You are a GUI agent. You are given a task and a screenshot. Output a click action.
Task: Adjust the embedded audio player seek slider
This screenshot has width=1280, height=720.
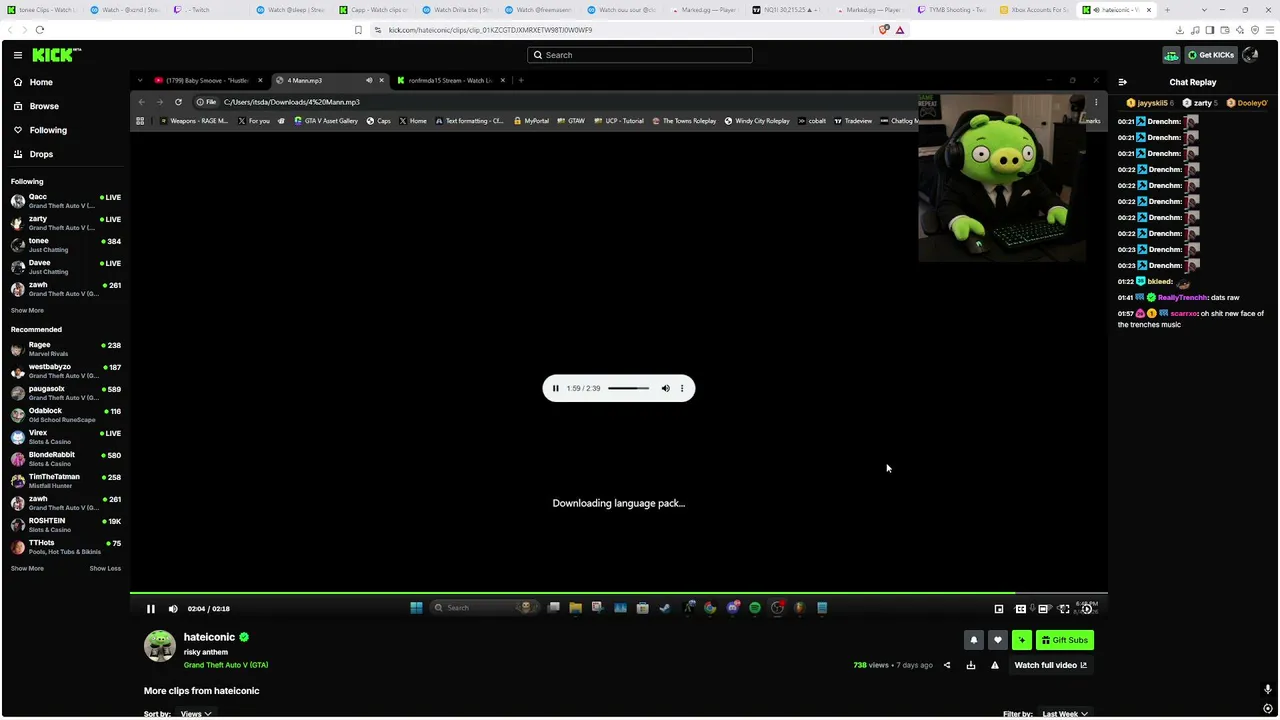pos(628,388)
